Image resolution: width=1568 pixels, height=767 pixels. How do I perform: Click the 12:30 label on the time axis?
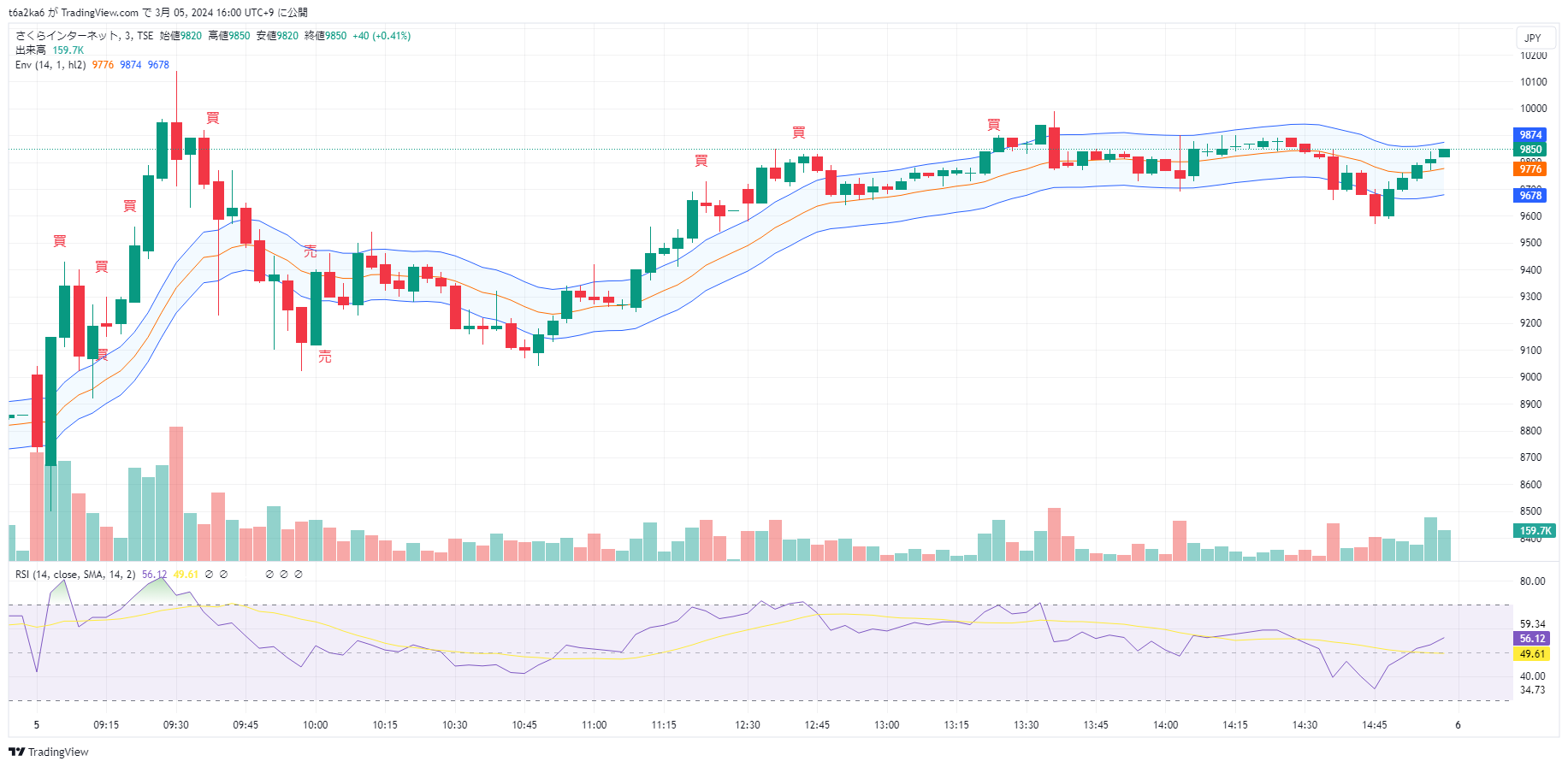[748, 725]
